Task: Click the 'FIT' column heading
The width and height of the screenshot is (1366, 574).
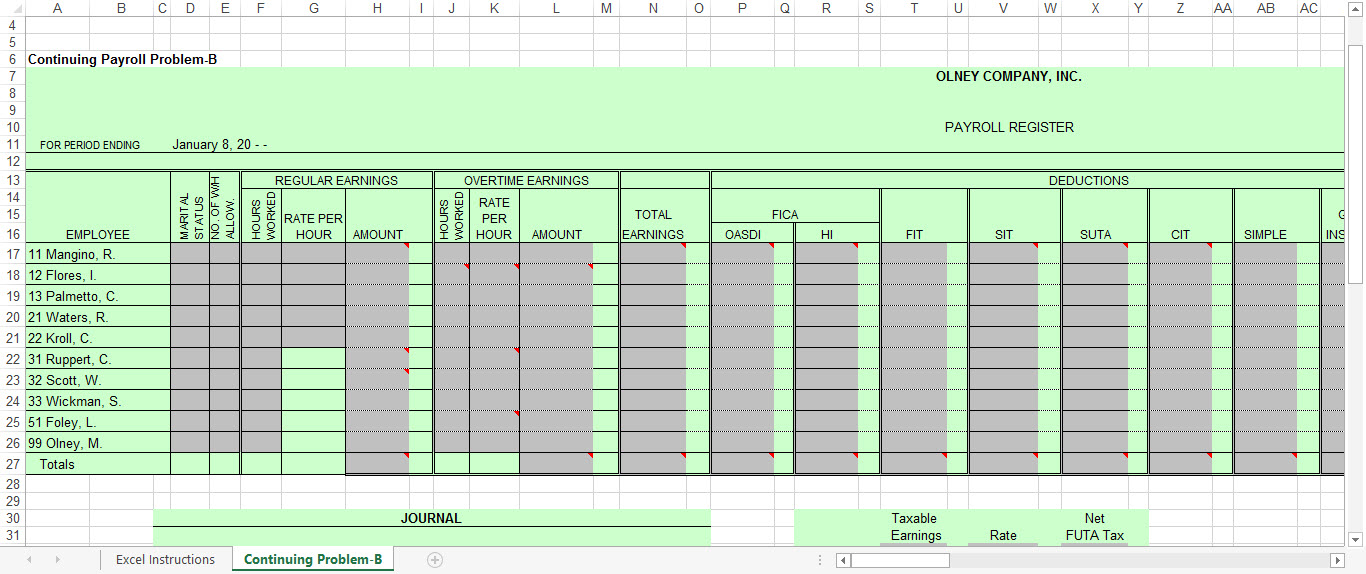Action: [x=914, y=235]
